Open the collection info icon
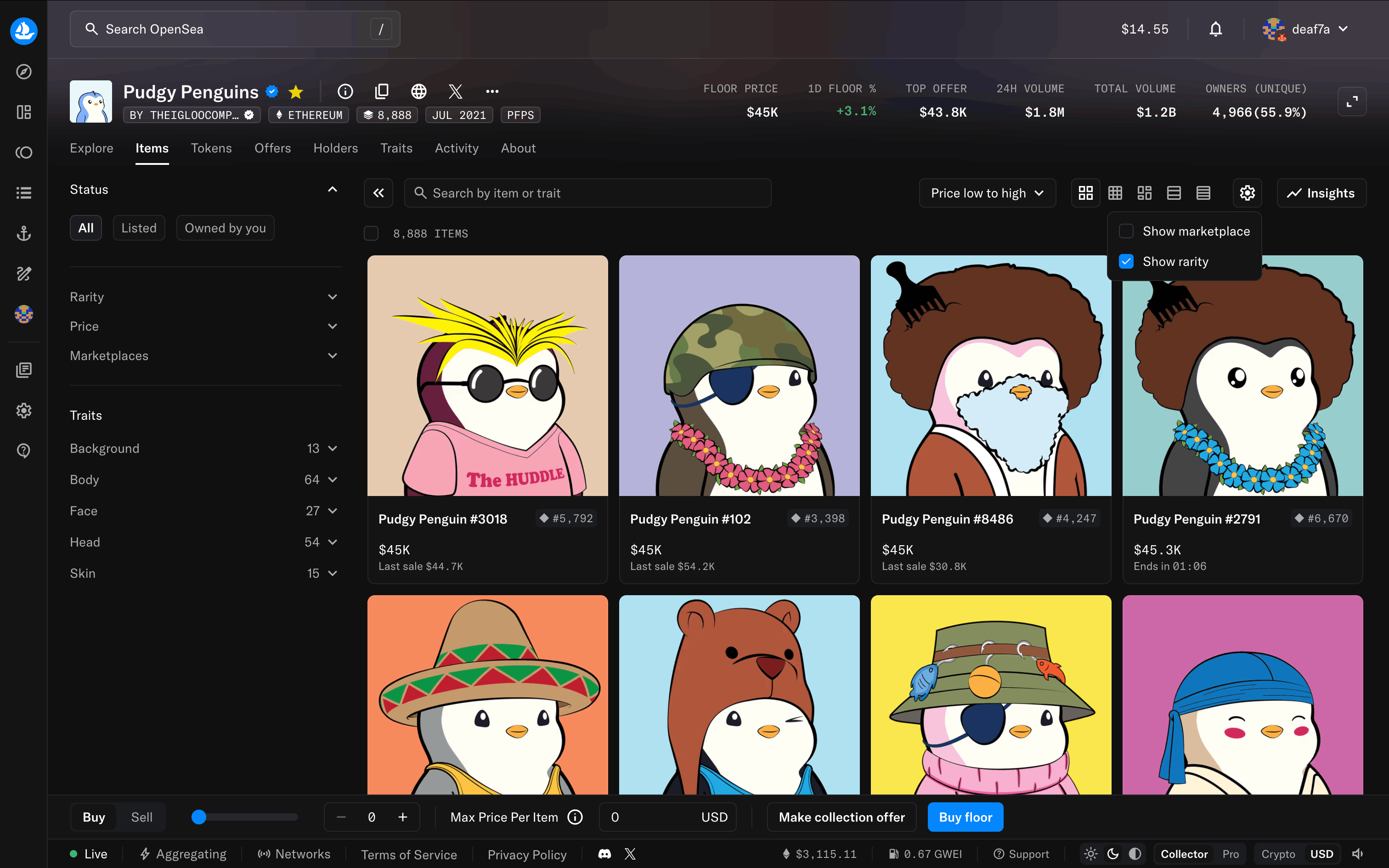Image resolution: width=1389 pixels, height=868 pixels. point(345,91)
